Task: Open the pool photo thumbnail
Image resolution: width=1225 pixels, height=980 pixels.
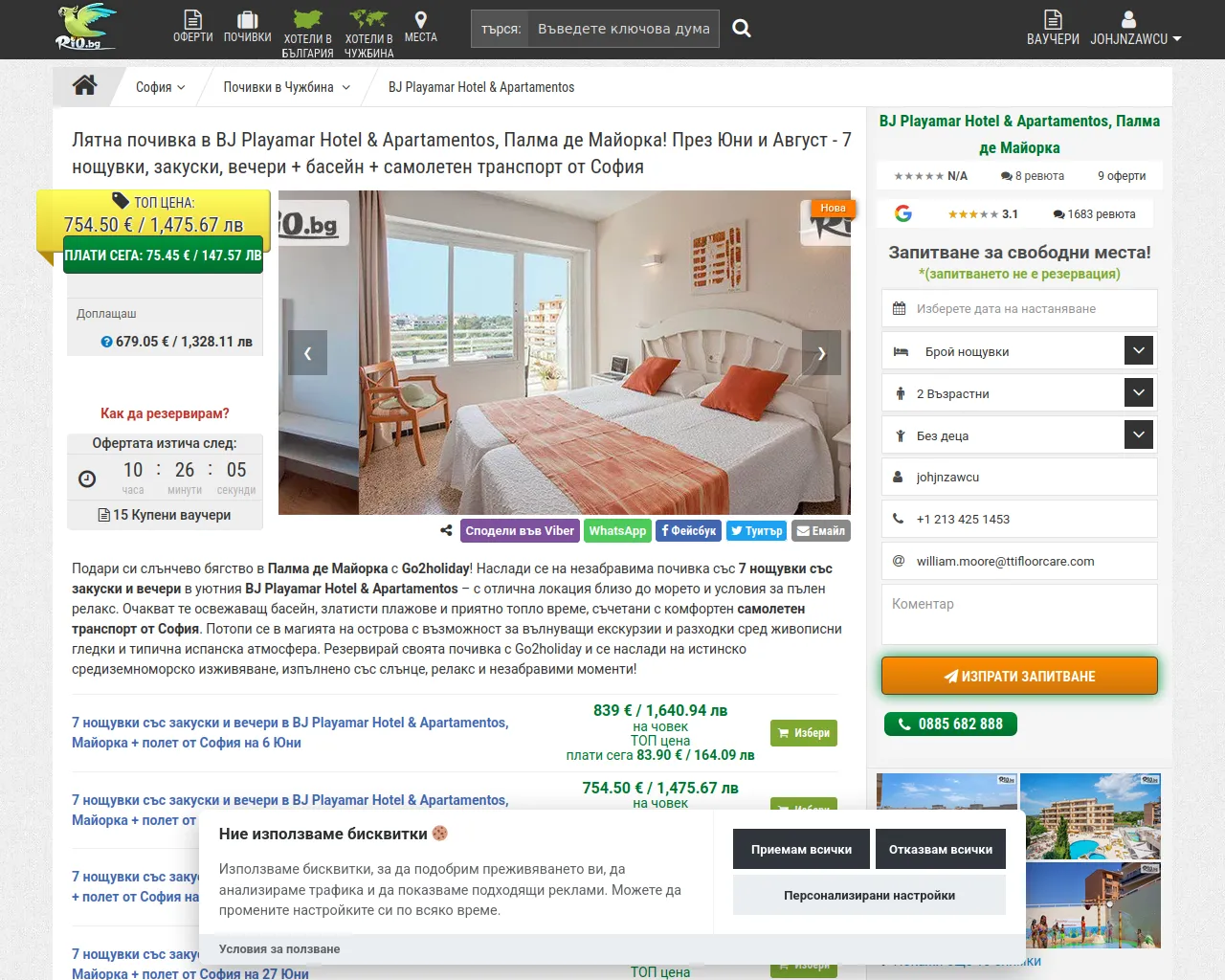Action: coord(1090,815)
